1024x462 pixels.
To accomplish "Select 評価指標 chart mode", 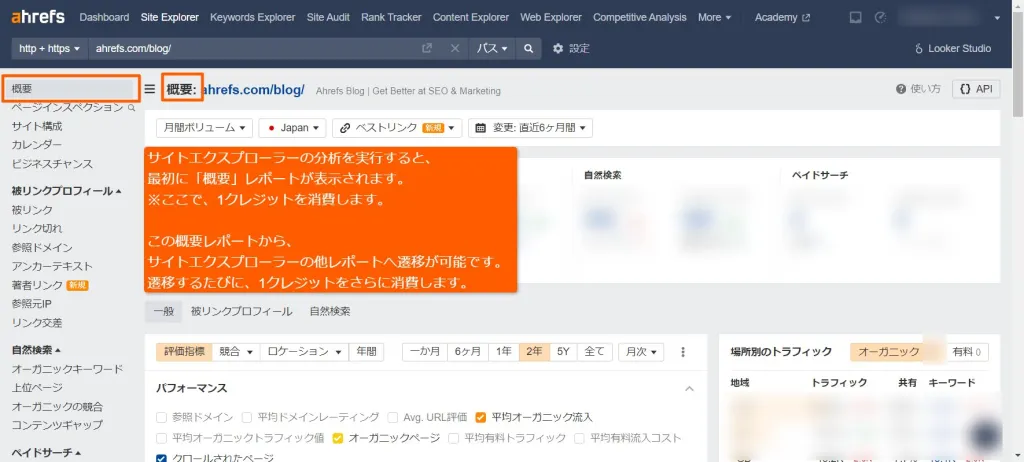I will click(184, 352).
